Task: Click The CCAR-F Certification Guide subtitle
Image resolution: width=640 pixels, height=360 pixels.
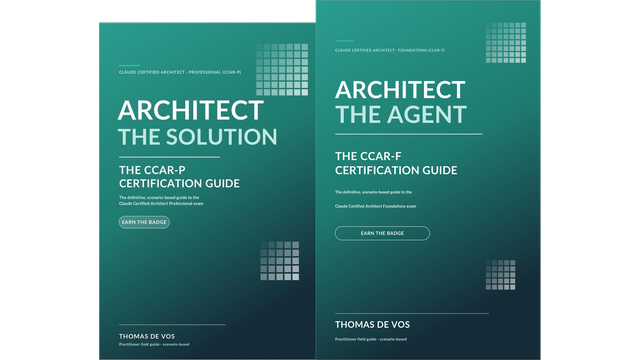Action: click(396, 163)
